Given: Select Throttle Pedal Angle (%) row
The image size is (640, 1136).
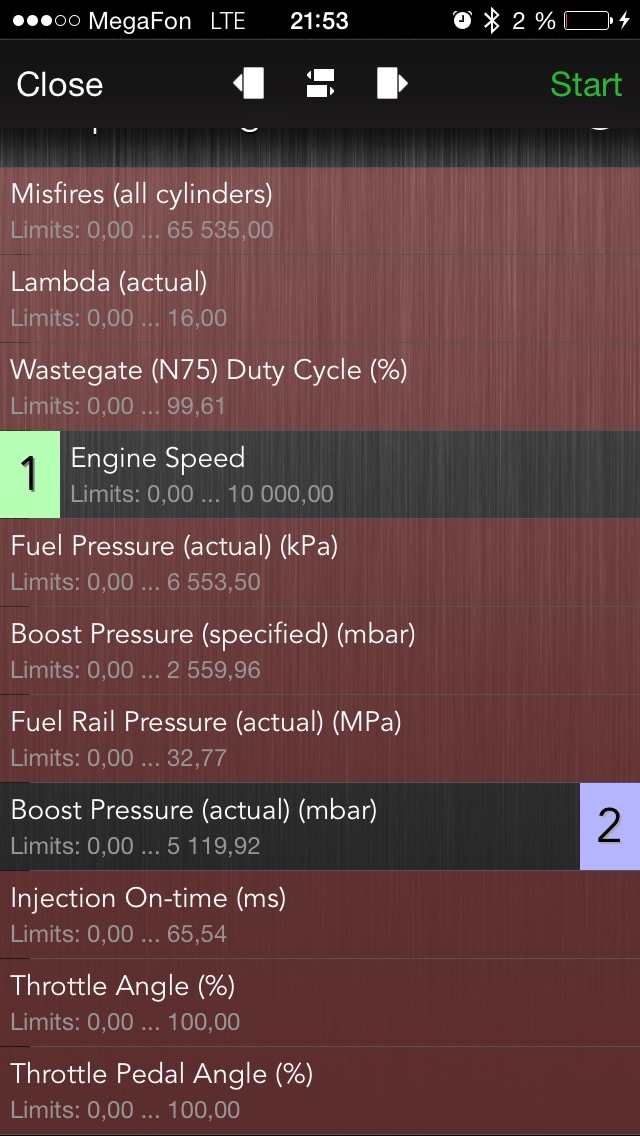Looking at the screenshot, I should (x=320, y=1090).
